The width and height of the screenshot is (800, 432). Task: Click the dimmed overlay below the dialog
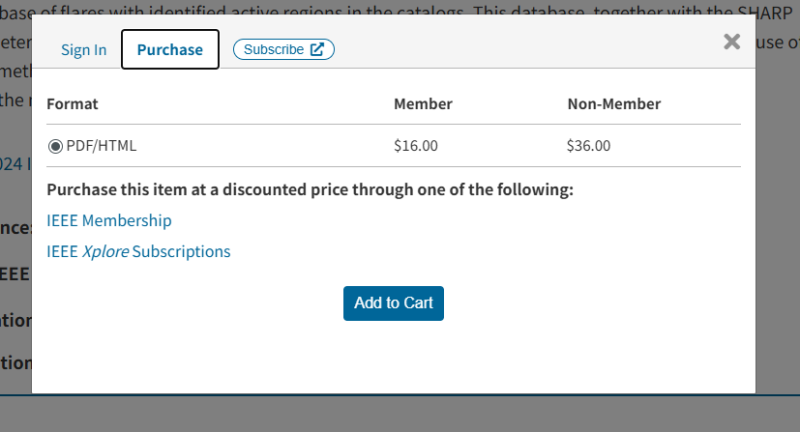(400, 414)
